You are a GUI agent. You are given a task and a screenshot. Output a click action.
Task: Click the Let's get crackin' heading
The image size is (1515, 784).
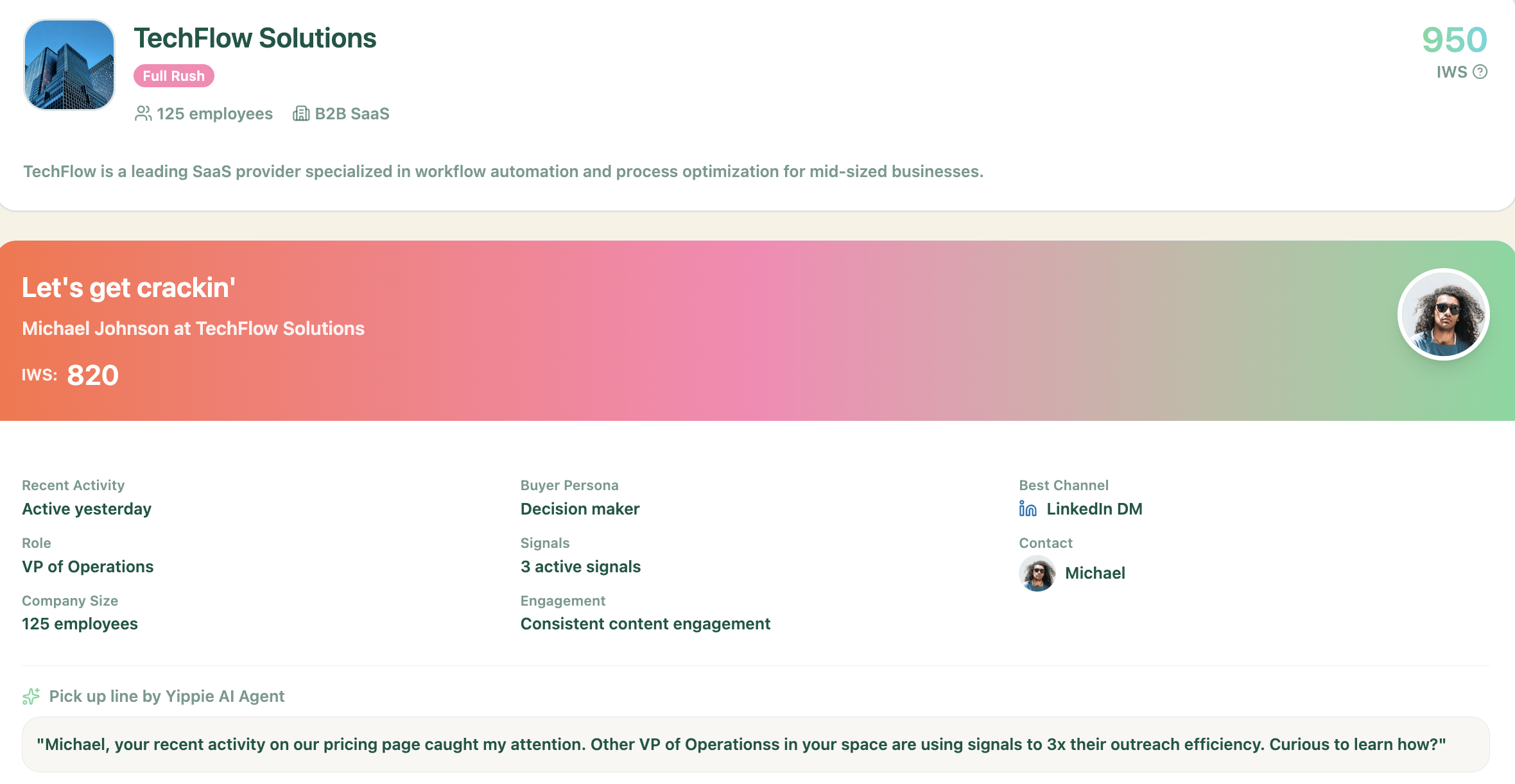pos(128,287)
